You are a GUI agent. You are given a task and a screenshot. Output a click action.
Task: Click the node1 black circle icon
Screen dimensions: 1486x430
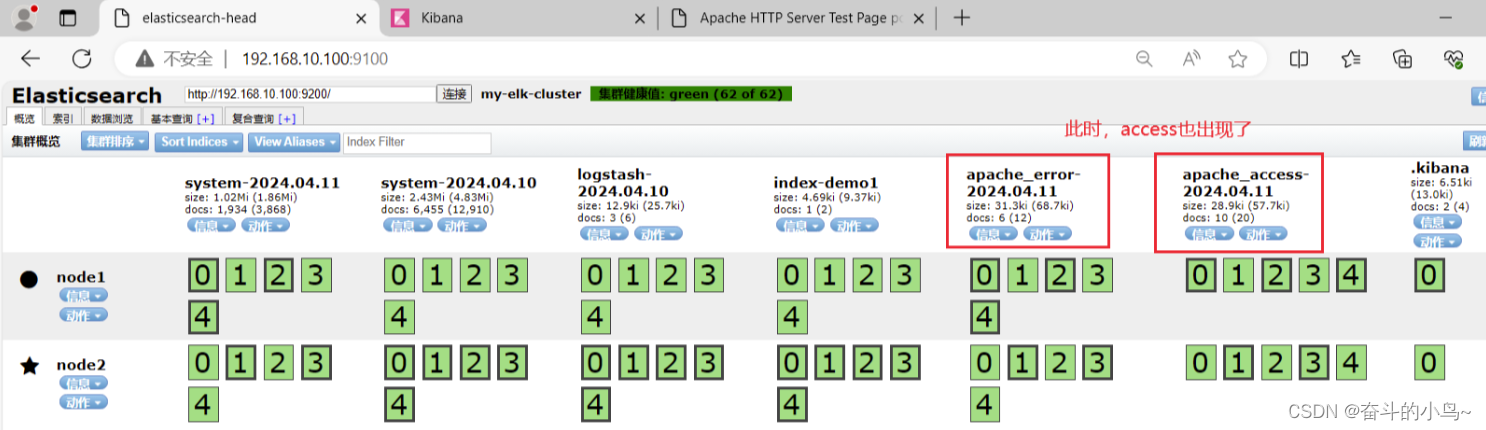coord(29,279)
